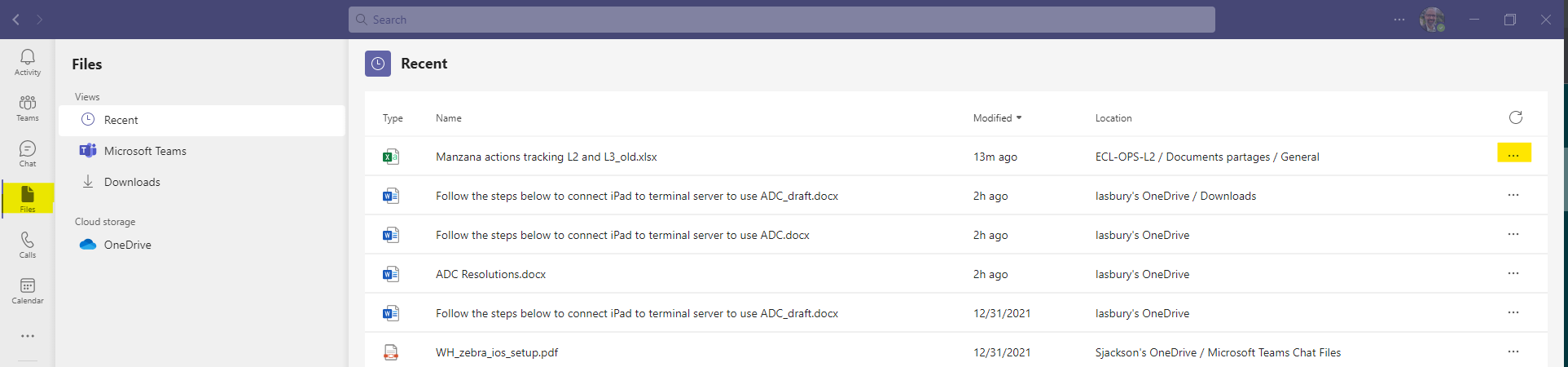
Task: Open ADC Resolutions.docx file
Action: click(490, 274)
